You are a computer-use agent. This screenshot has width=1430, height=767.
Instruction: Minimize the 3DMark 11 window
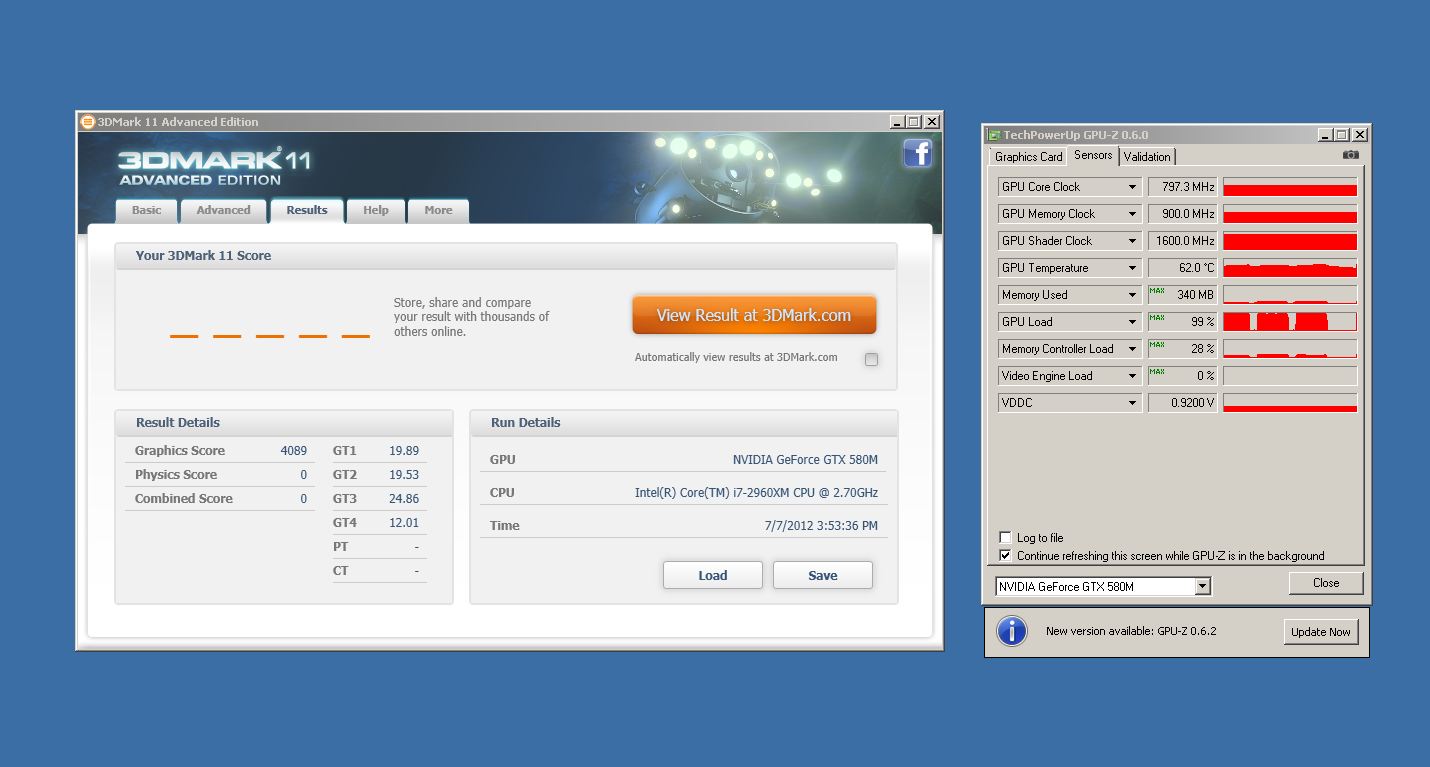click(x=897, y=122)
